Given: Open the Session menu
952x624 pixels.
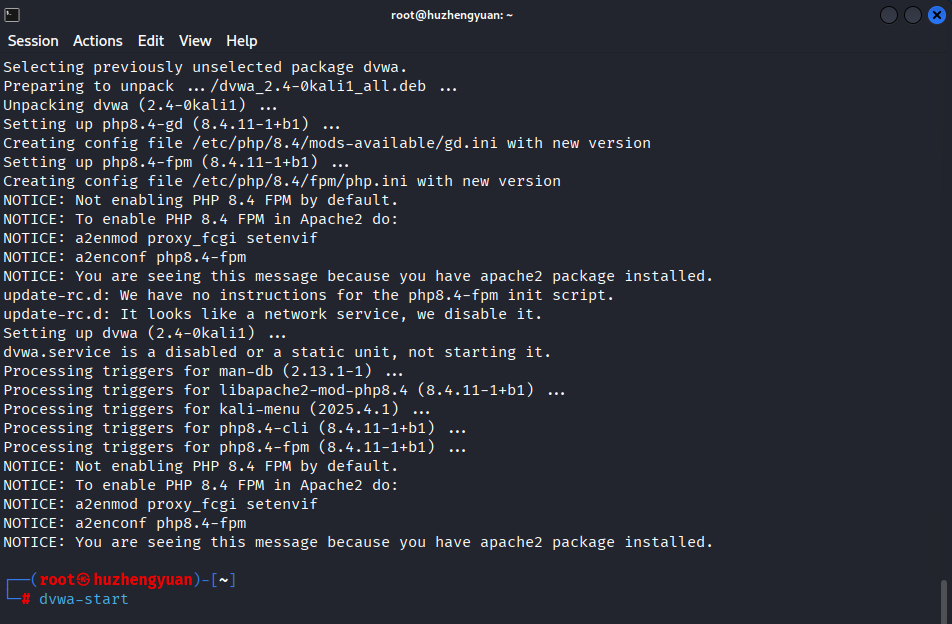Looking at the screenshot, I should (33, 41).
